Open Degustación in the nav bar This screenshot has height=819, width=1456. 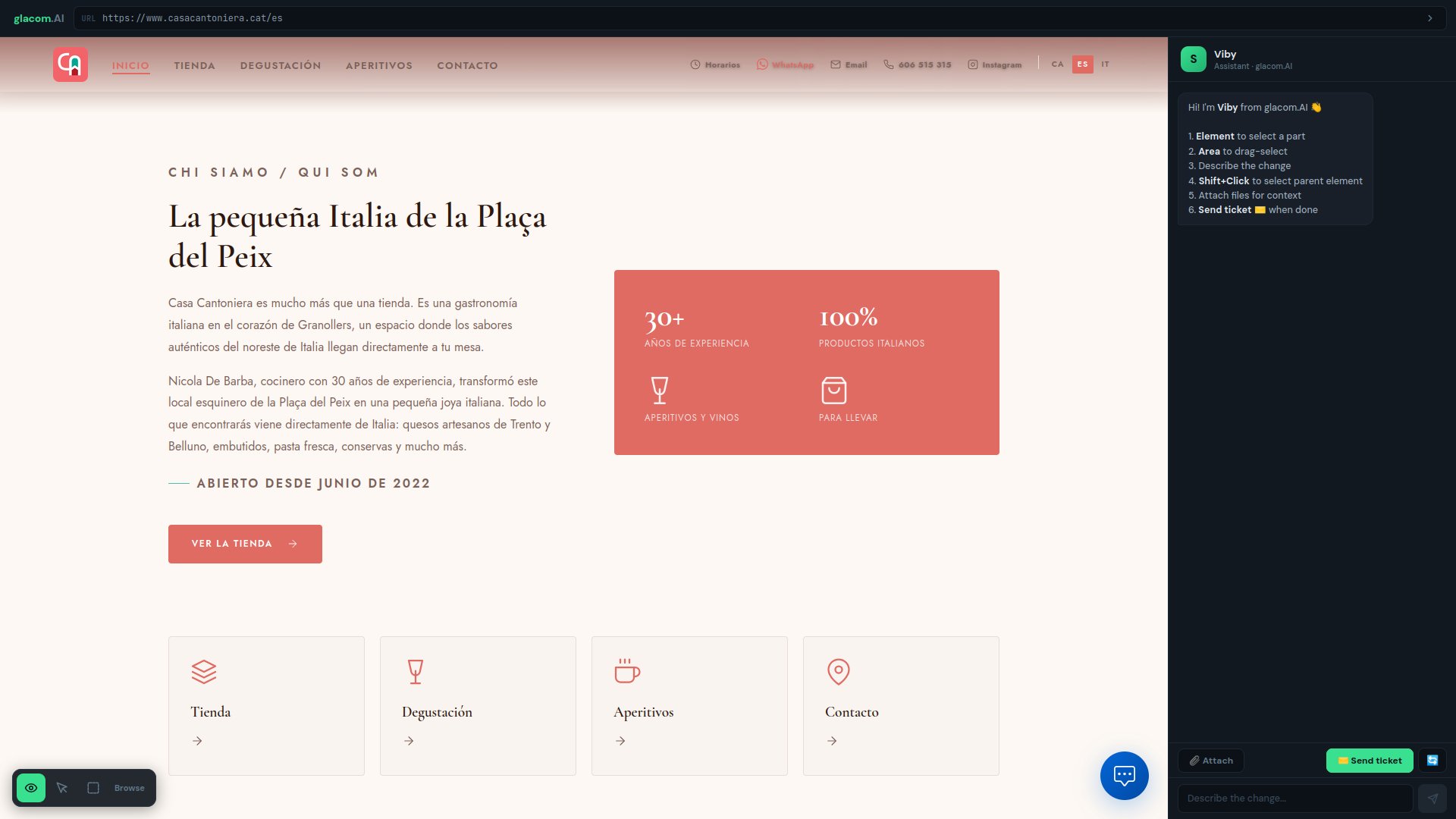pos(281,66)
